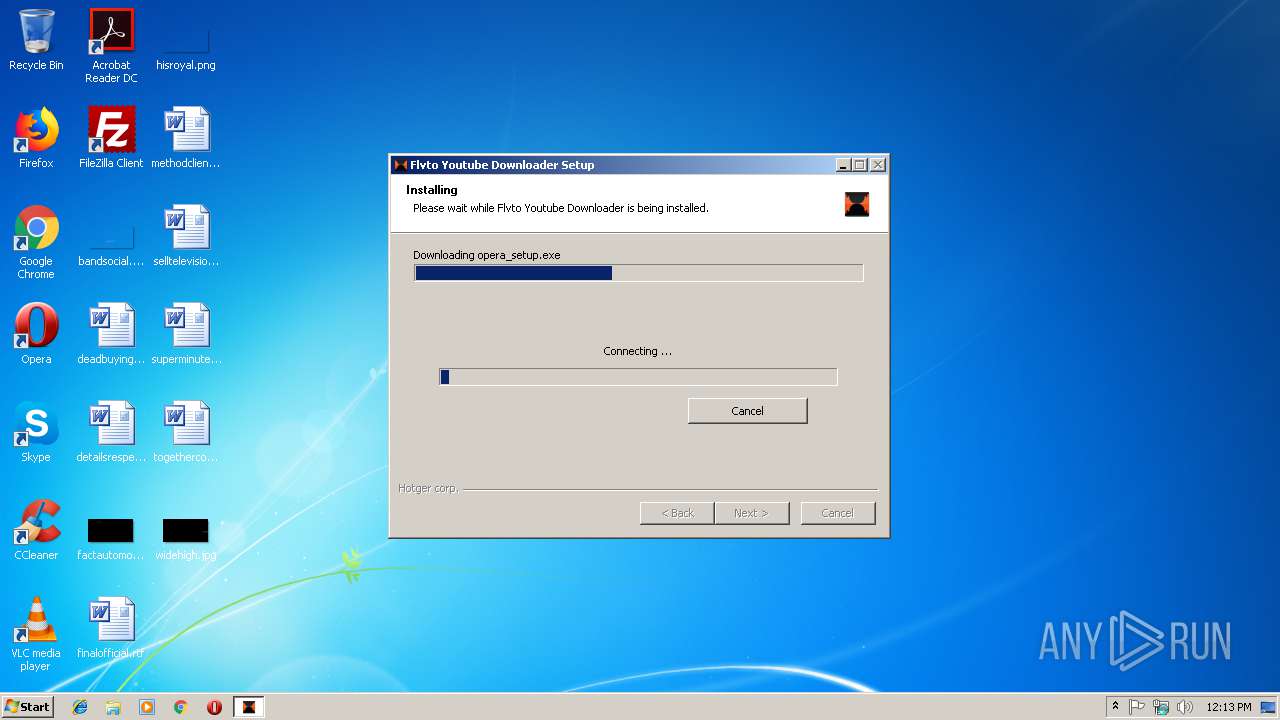
Task: Click the Flvto Youtube Downloader Setup title
Action: tap(502, 165)
